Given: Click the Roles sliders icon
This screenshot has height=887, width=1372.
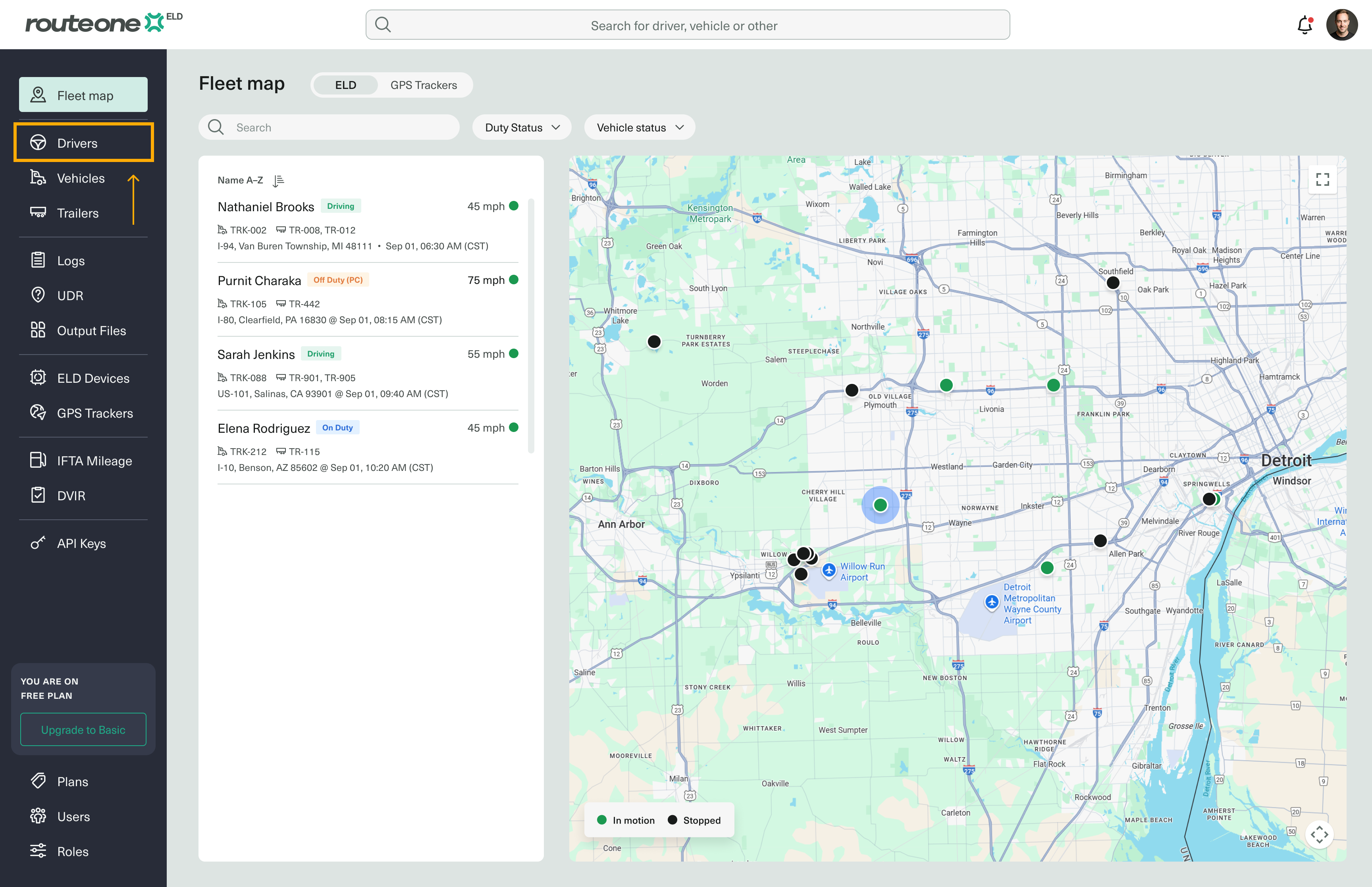Looking at the screenshot, I should tap(38, 851).
